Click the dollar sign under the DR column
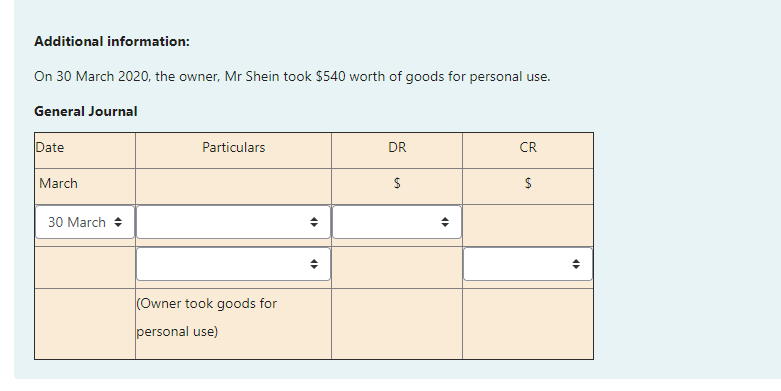This screenshot has width=781, height=391. (x=397, y=183)
